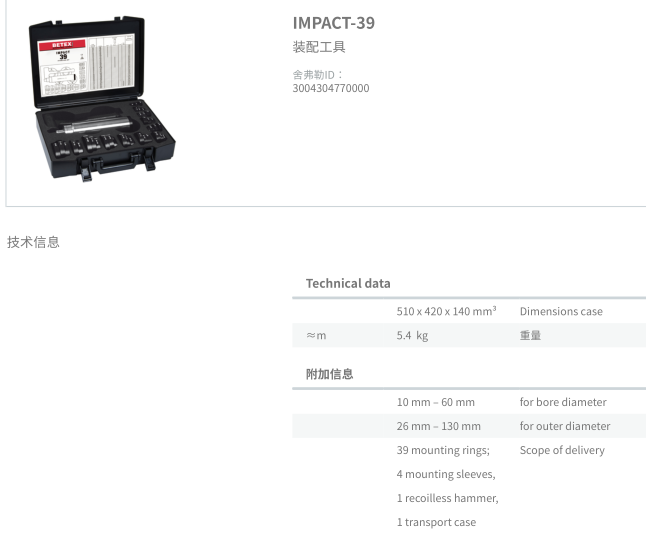Click the 重量 label cell
The width and height of the screenshot is (646, 536).
(x=530, y=335)
